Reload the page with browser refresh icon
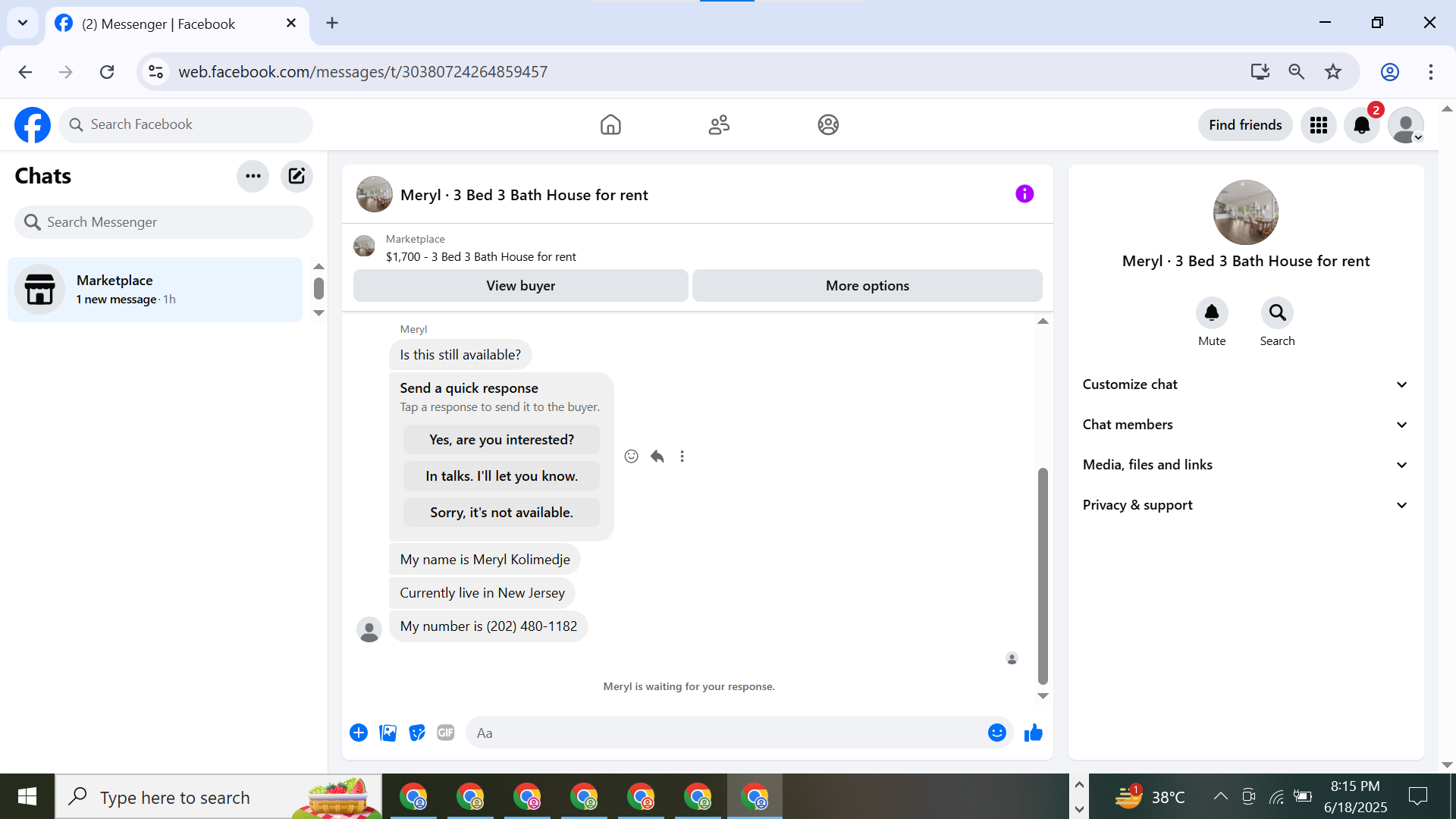This screenshot has width=1456, height=819. (x=107, y=72)
